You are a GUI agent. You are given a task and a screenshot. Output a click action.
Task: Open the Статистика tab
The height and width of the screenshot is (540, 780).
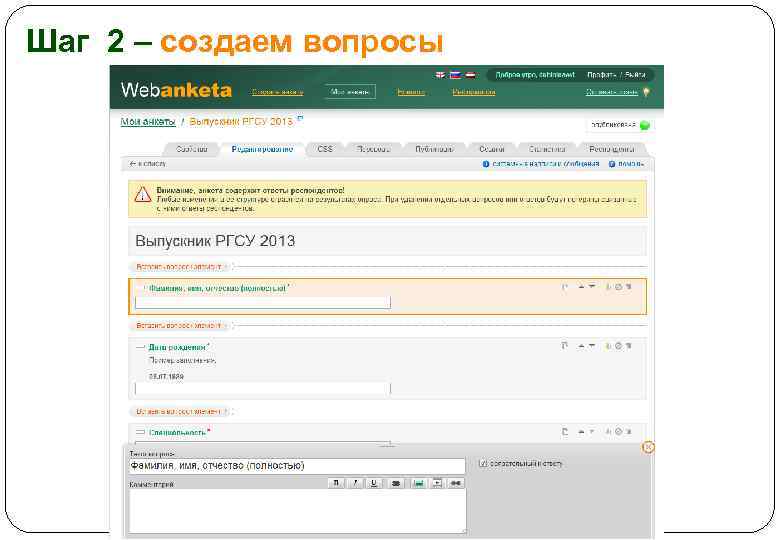[x=547, y=149]
